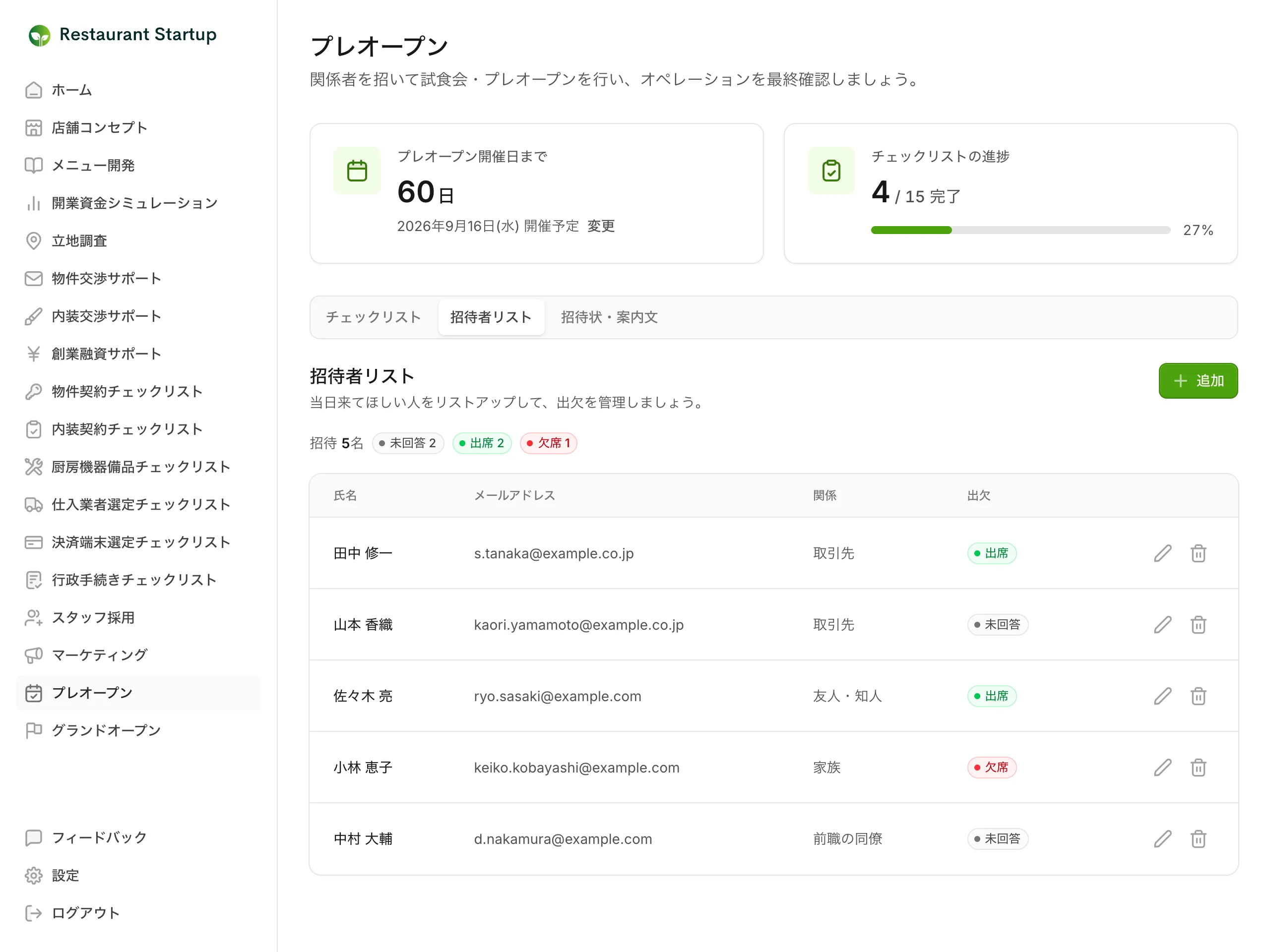This screenshot has height=952, width=1270.
Task: Edit 山本 香織 with pencil icon
Action: tap(1163, 625)
